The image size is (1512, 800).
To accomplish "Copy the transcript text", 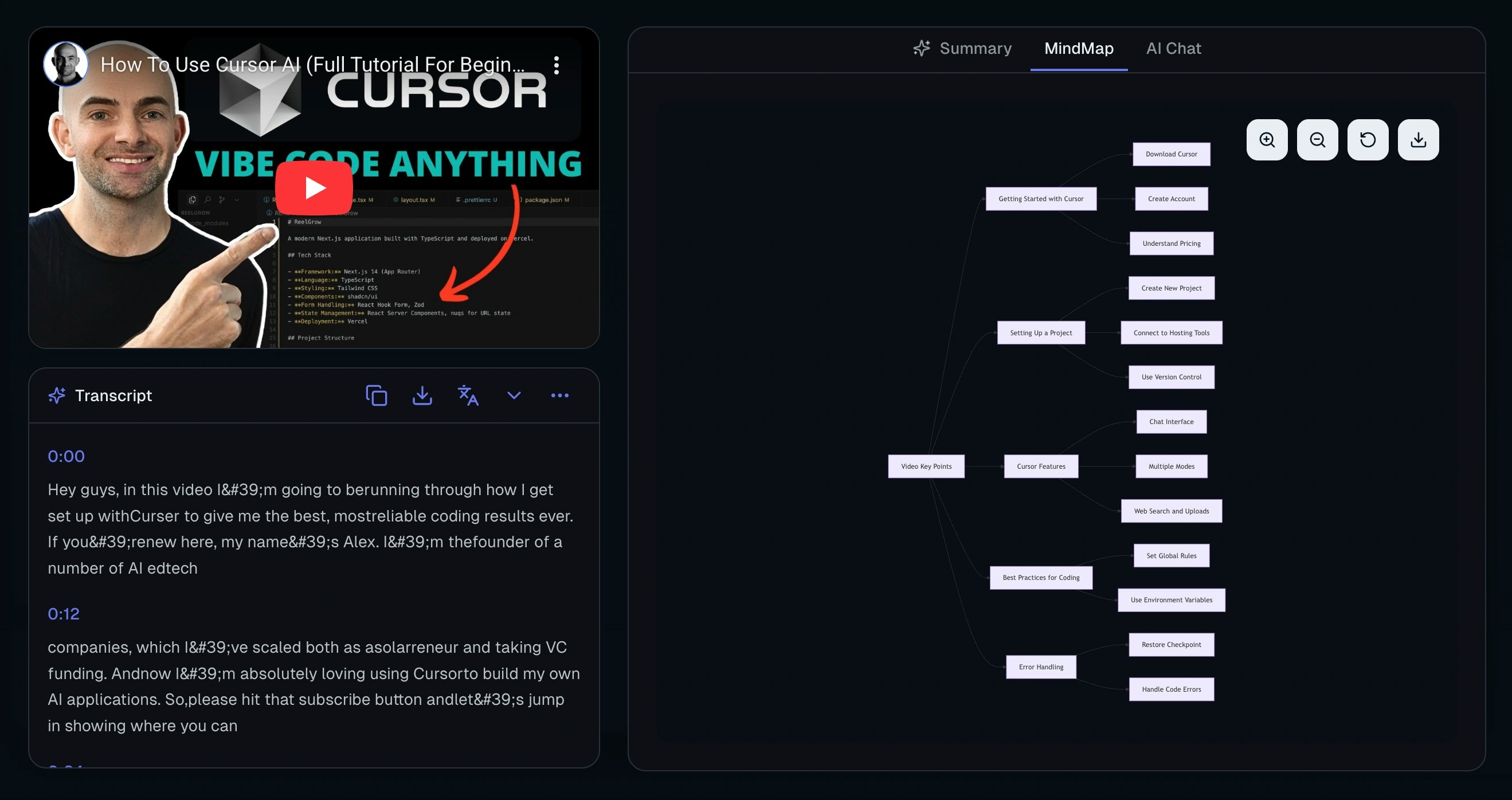I will click(376, 395).
